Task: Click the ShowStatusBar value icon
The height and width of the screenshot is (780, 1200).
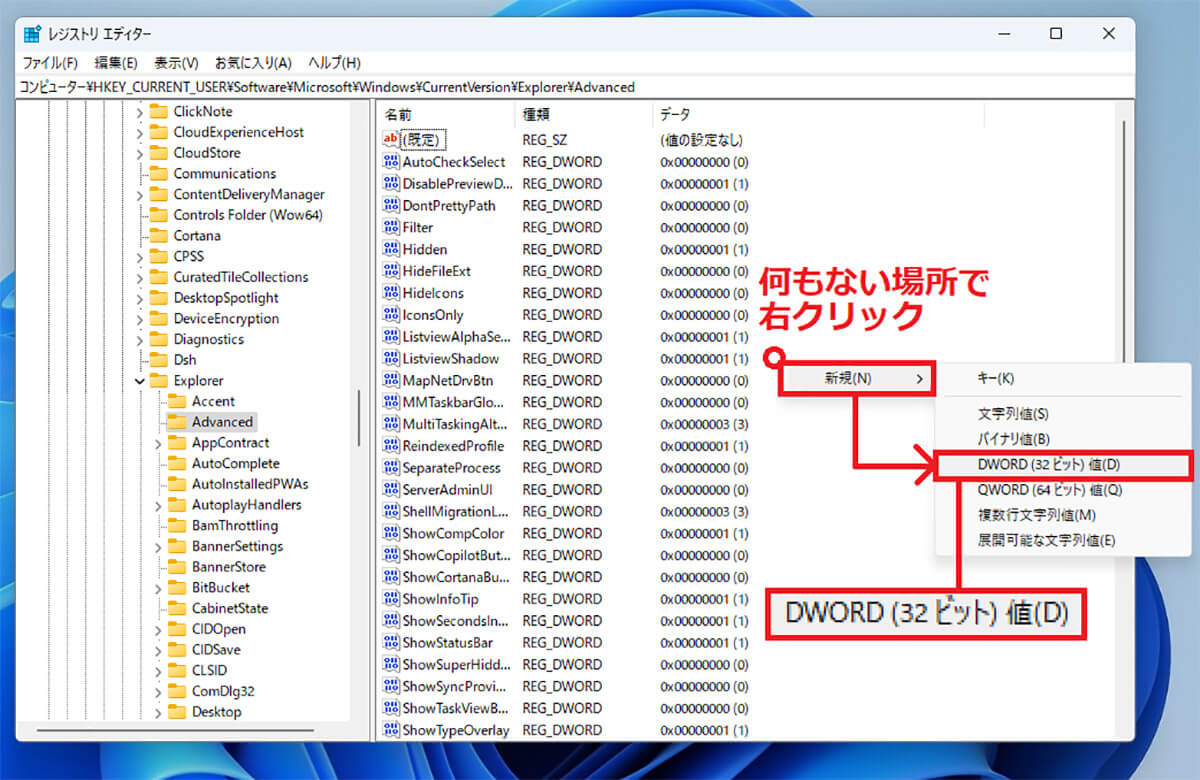Action: pos(391,643)
